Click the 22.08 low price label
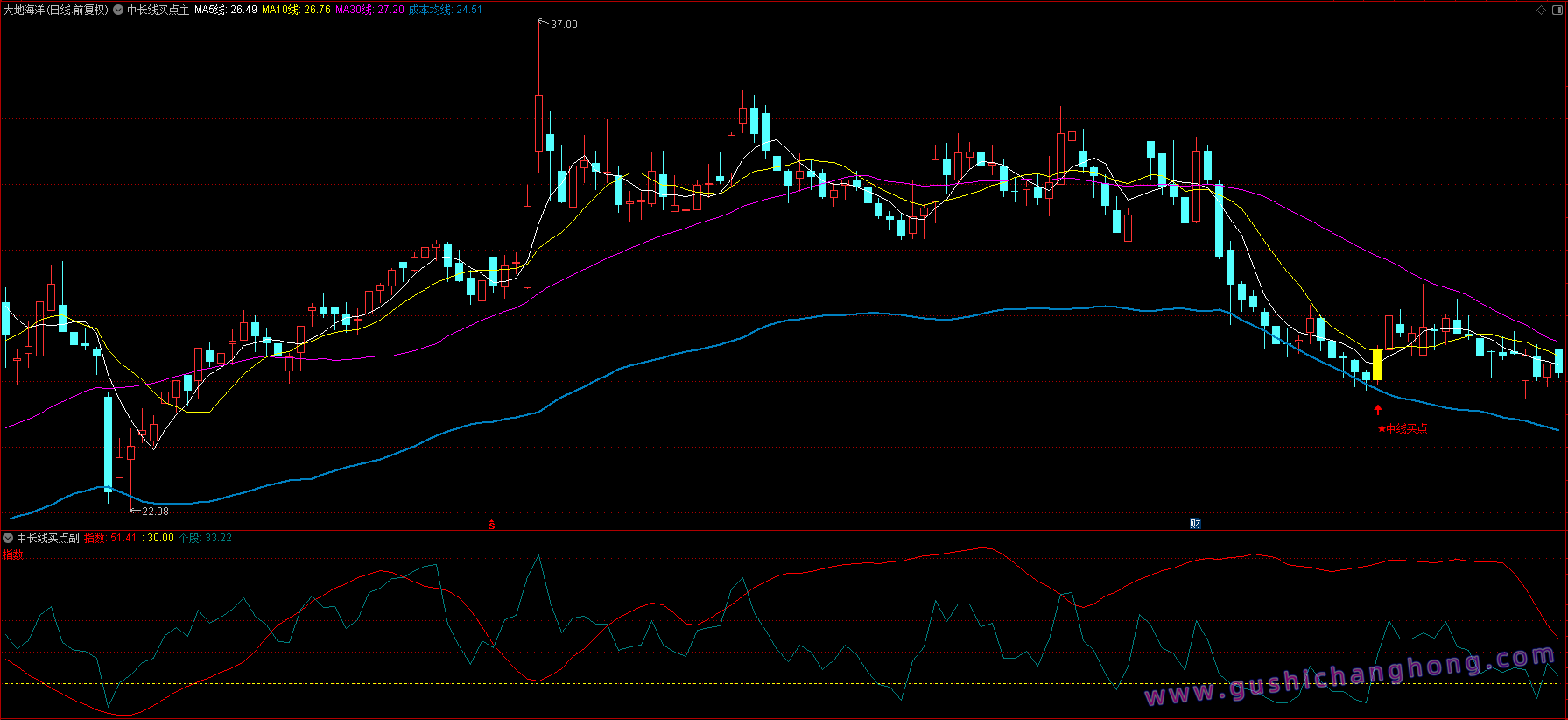Screen dimensions: 1568x720 click(155, 512)
